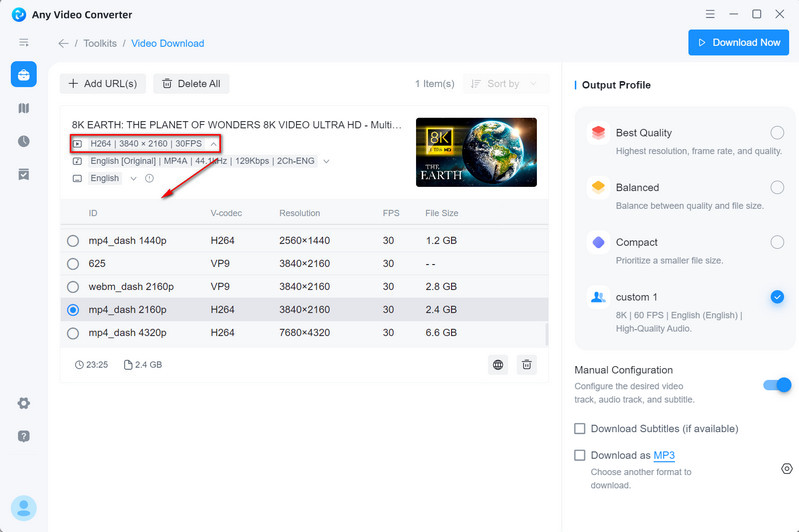Screen dimensions: 799x532
Task: Enable Download as MP3 checkbox
Action: pyautogui.click(x=579, y=455)
